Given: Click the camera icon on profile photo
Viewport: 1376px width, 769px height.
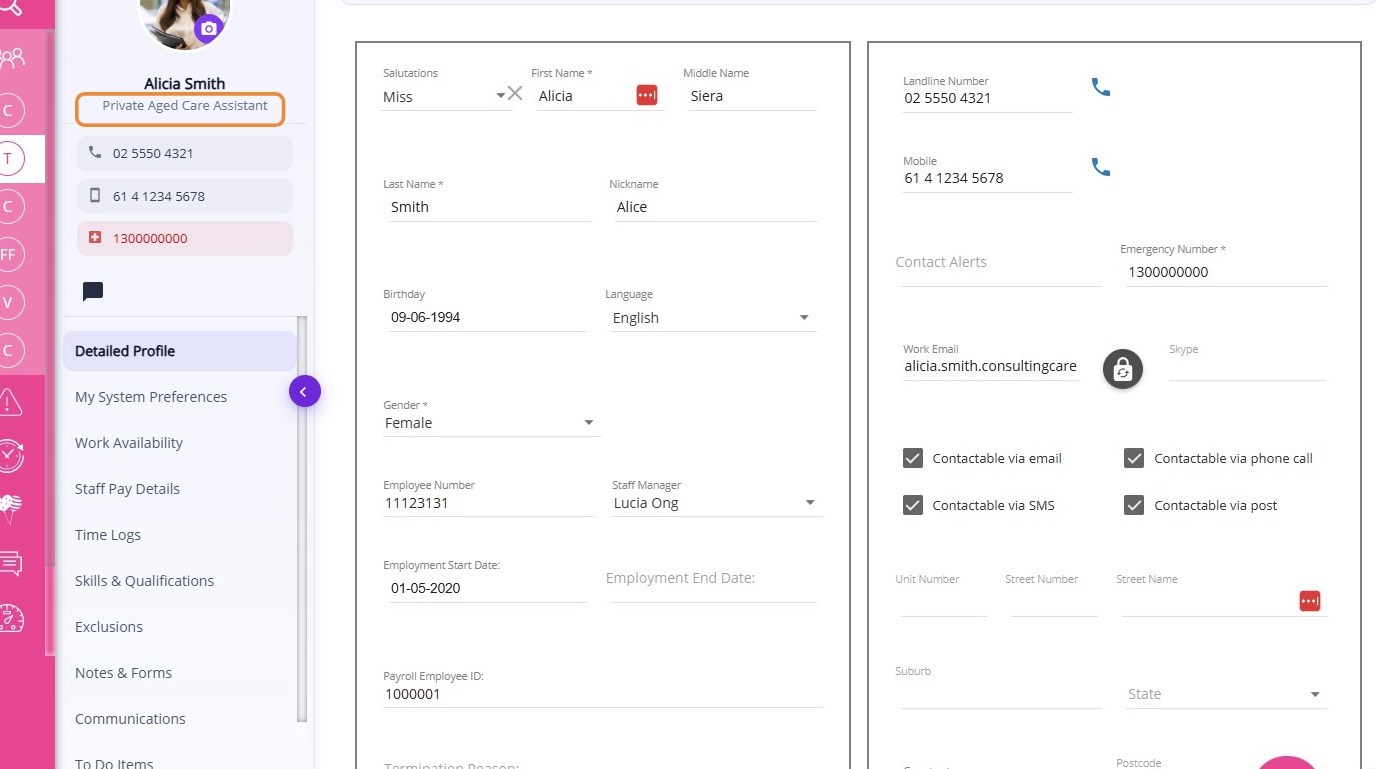Looking at the screenshot, I should (208, 29).
